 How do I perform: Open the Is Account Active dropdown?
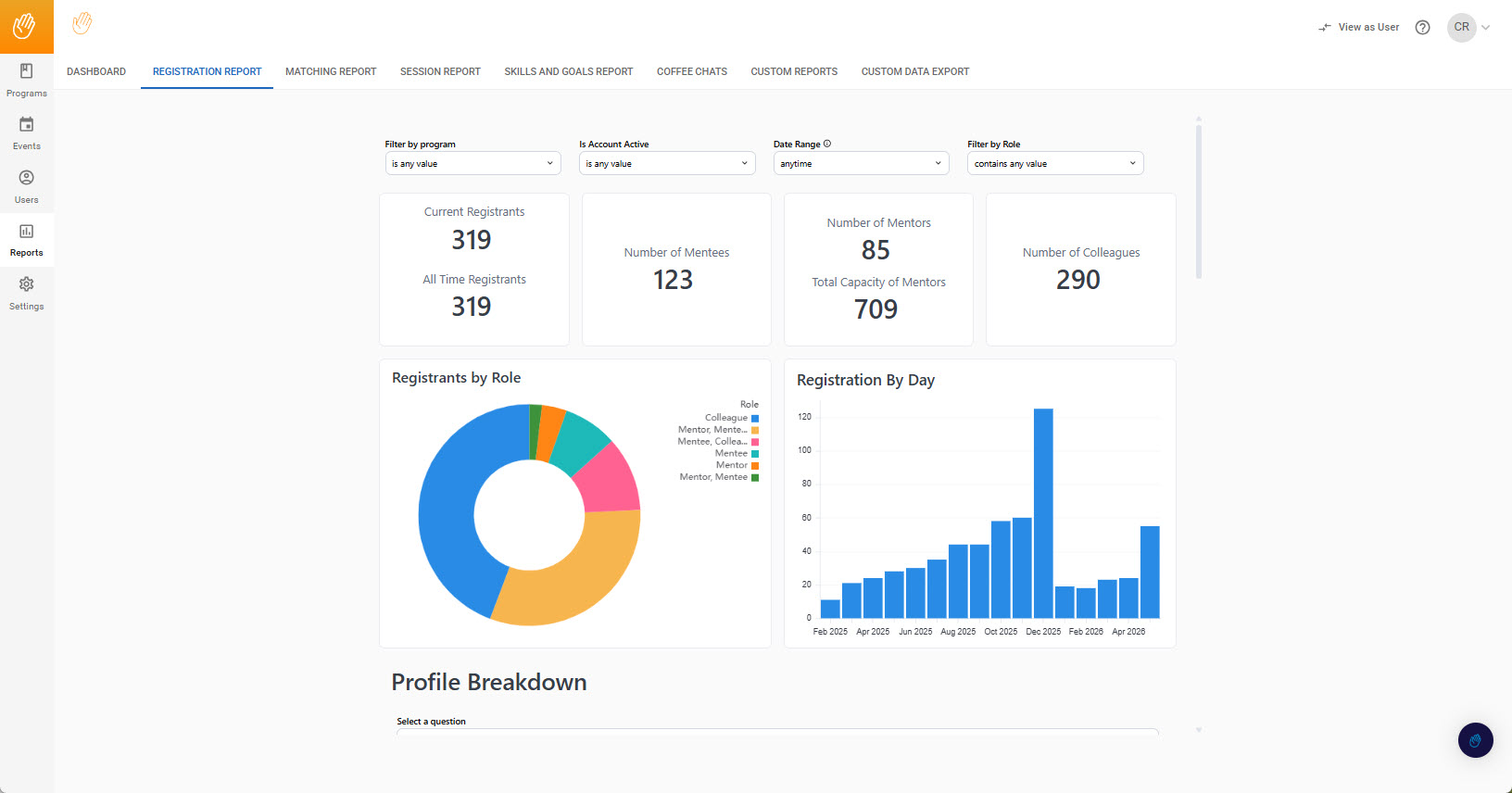click(x=667, y=163)
